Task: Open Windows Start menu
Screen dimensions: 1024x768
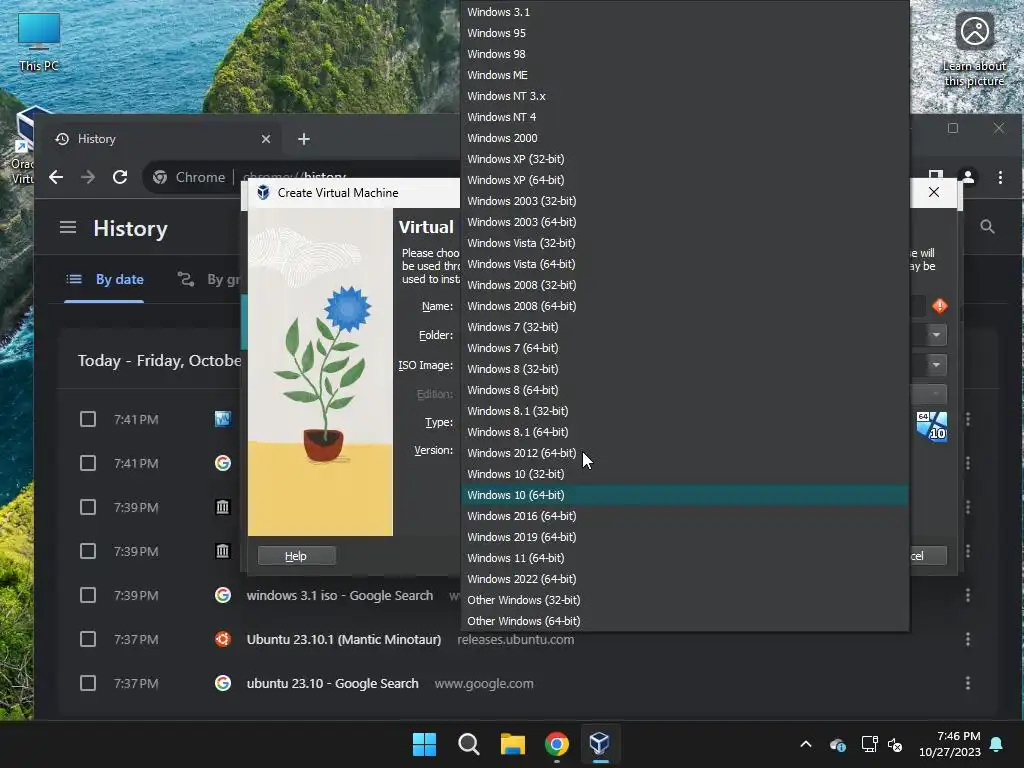Action: 424,744
